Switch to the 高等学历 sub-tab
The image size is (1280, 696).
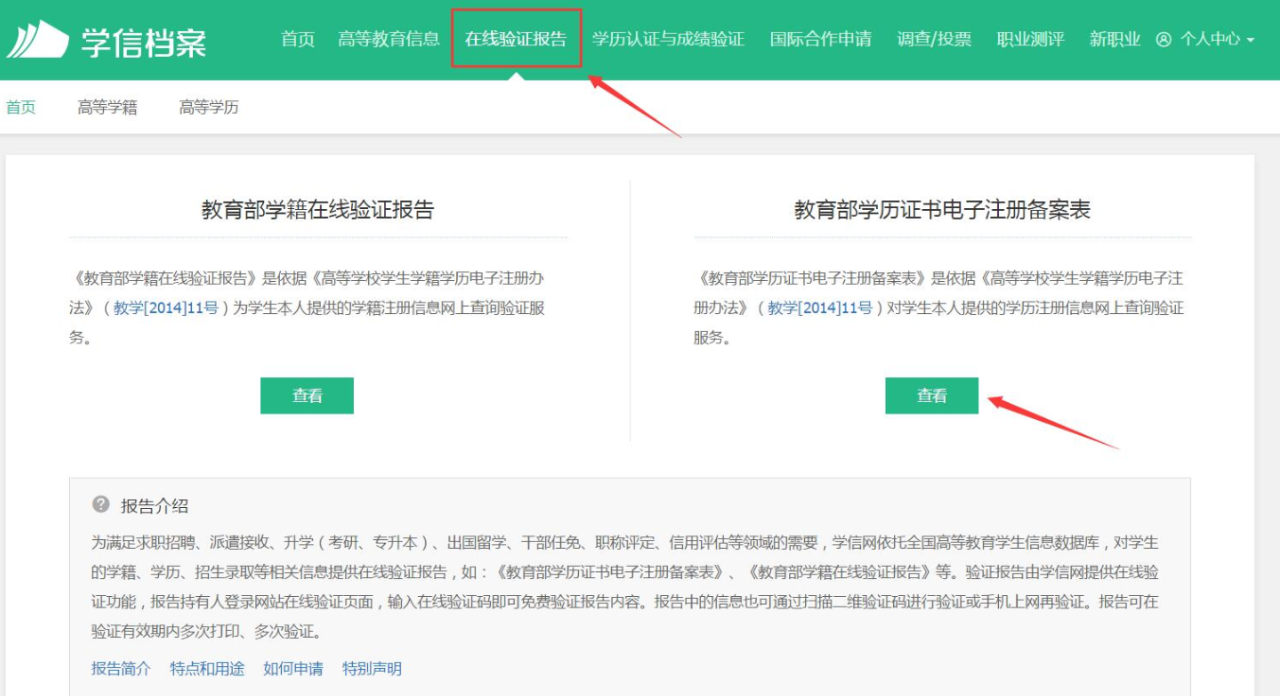click(x=209, y=108)
